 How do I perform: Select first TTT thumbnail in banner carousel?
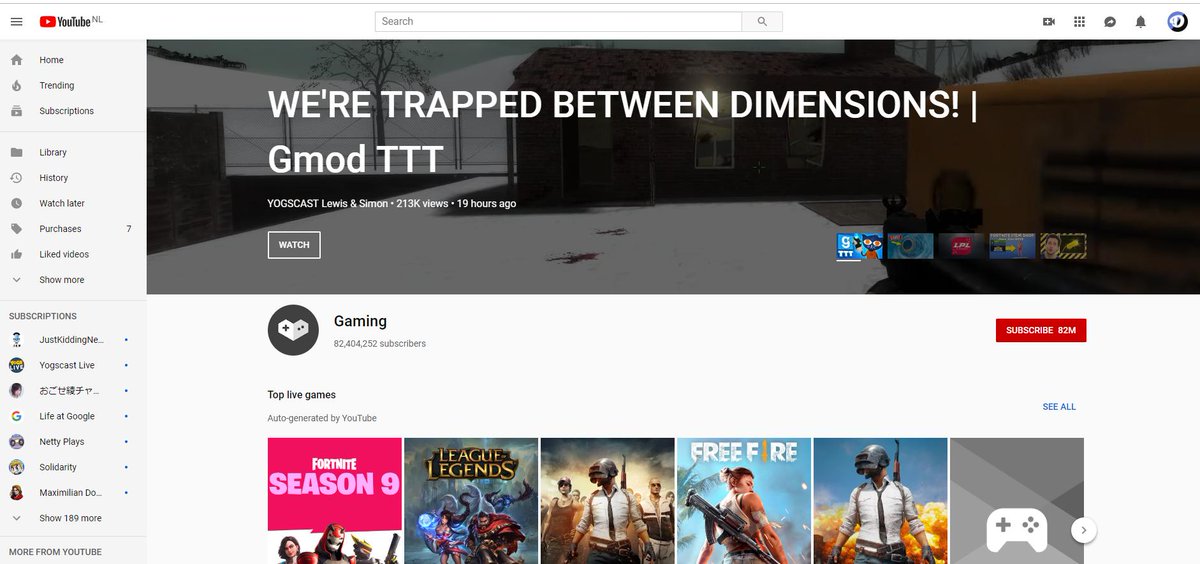860,246
